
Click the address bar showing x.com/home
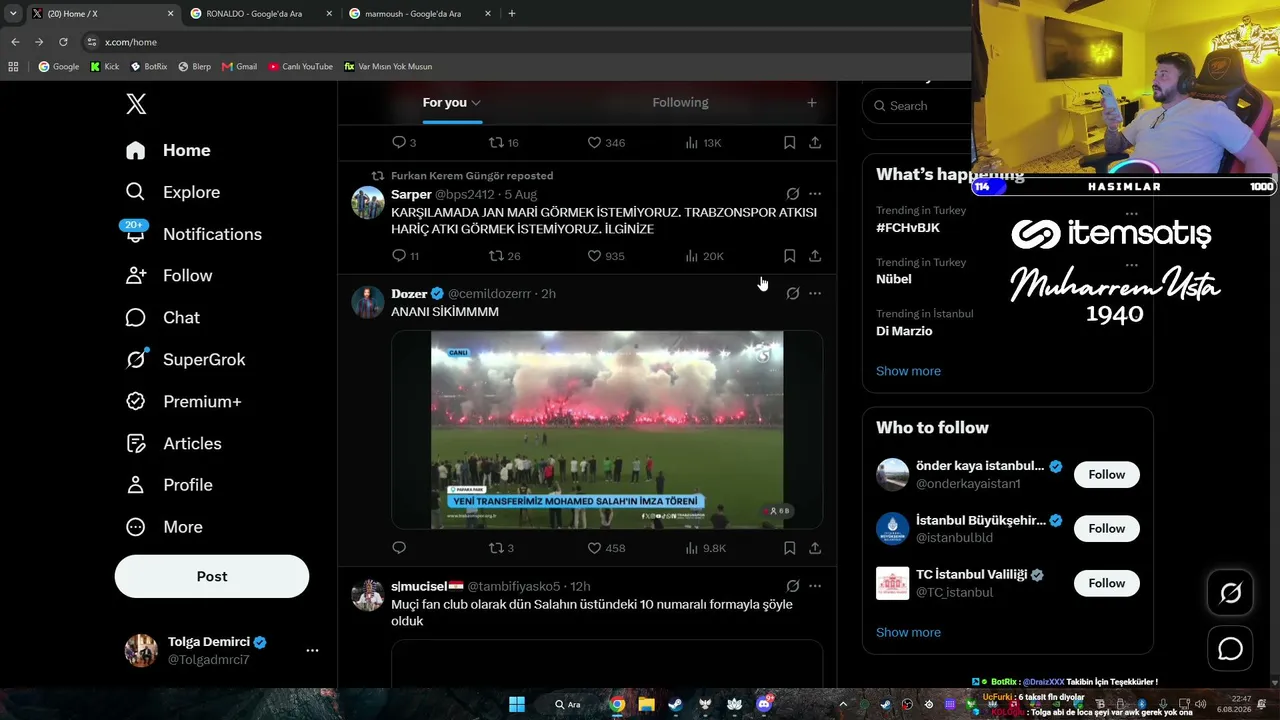click(525, 42)
